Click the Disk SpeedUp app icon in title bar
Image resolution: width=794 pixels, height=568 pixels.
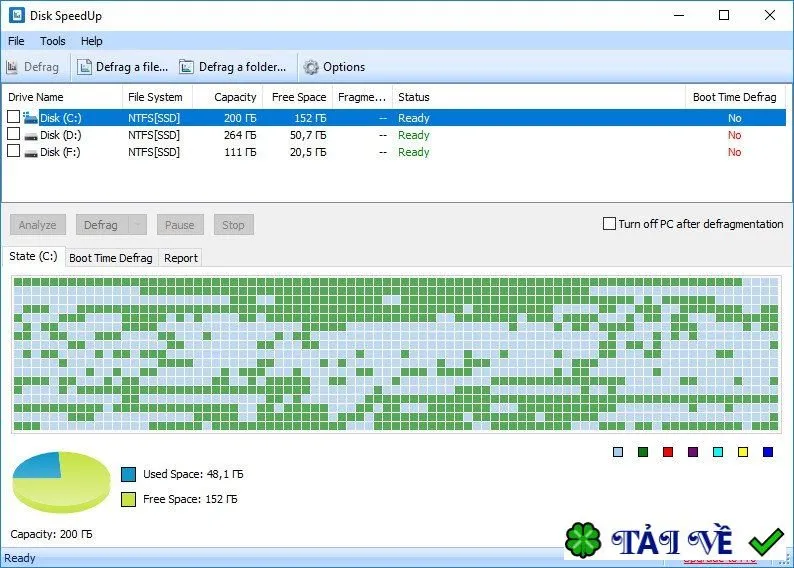pyautogui.click(x=17, y=15)
